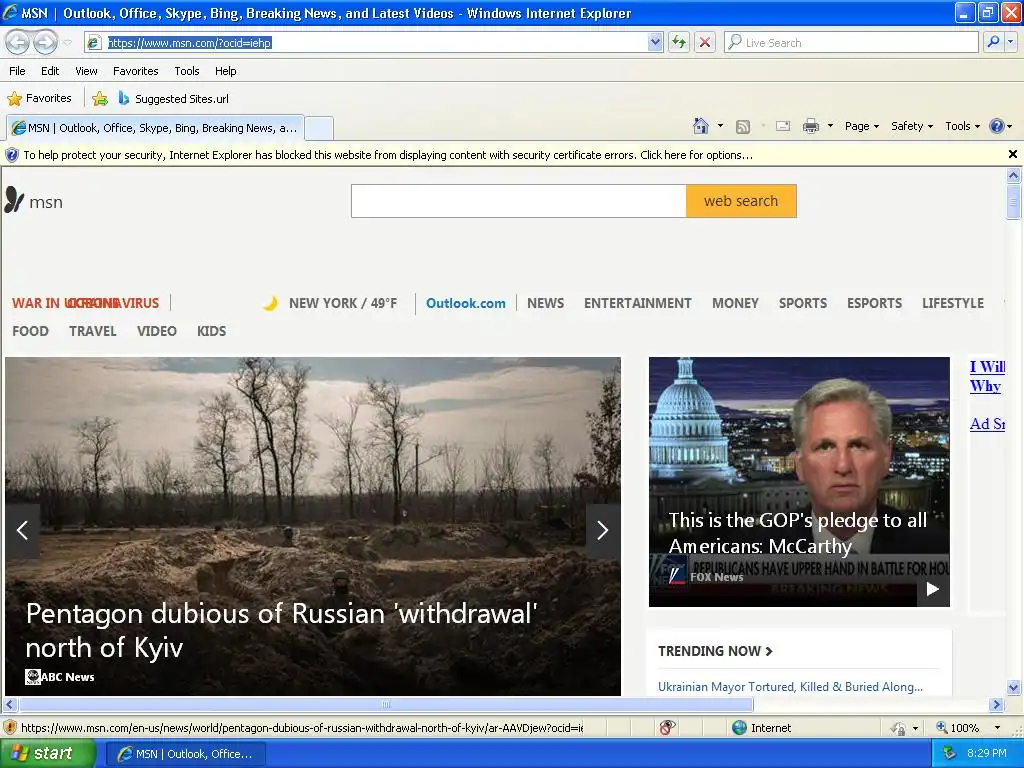Screen dimensions: 1024x768
Task: Click the horizontal scrollbar right arrow
Action: 996,705
